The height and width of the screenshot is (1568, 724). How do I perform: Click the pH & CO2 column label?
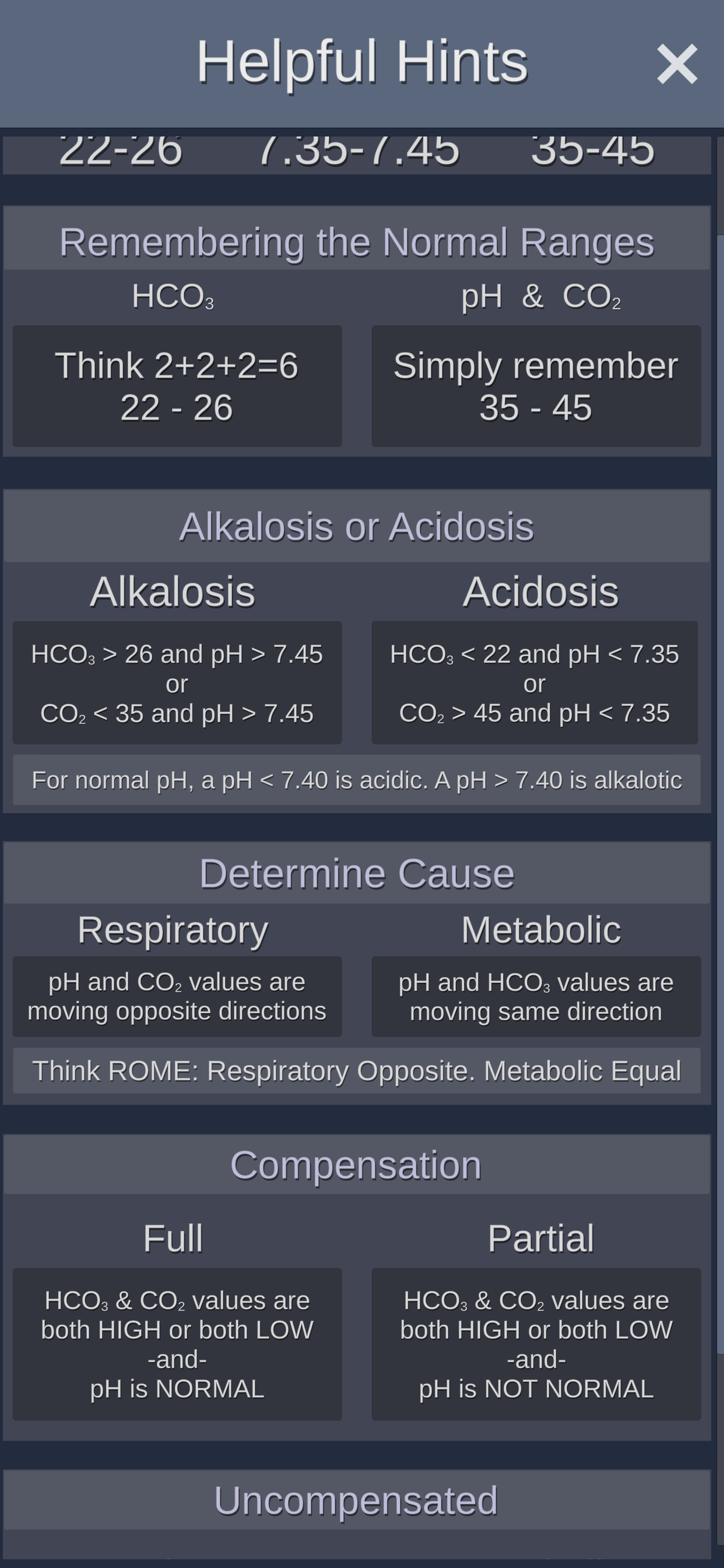point(541,297)
